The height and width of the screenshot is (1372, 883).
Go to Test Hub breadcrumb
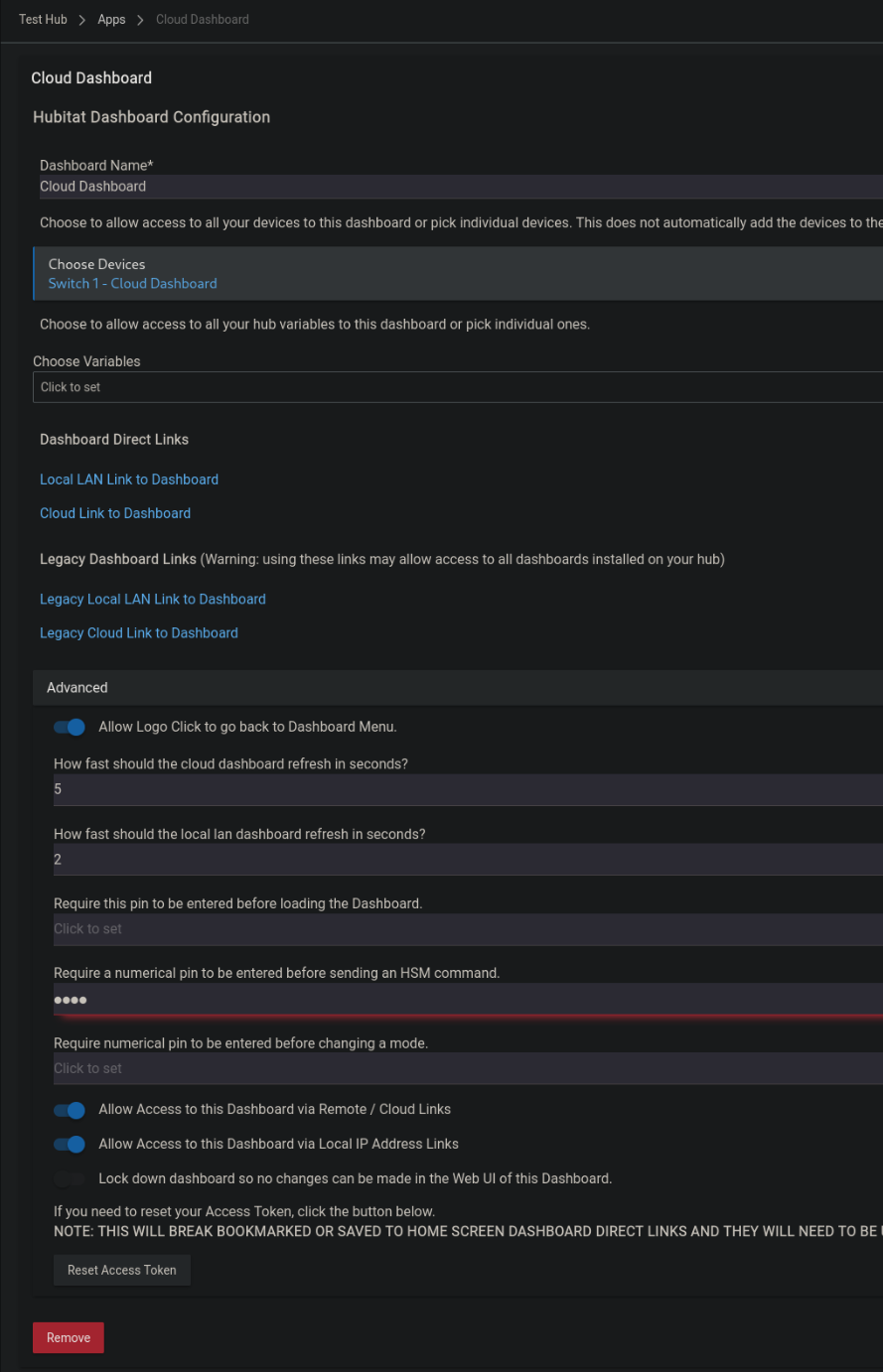[x=43, y=19]
